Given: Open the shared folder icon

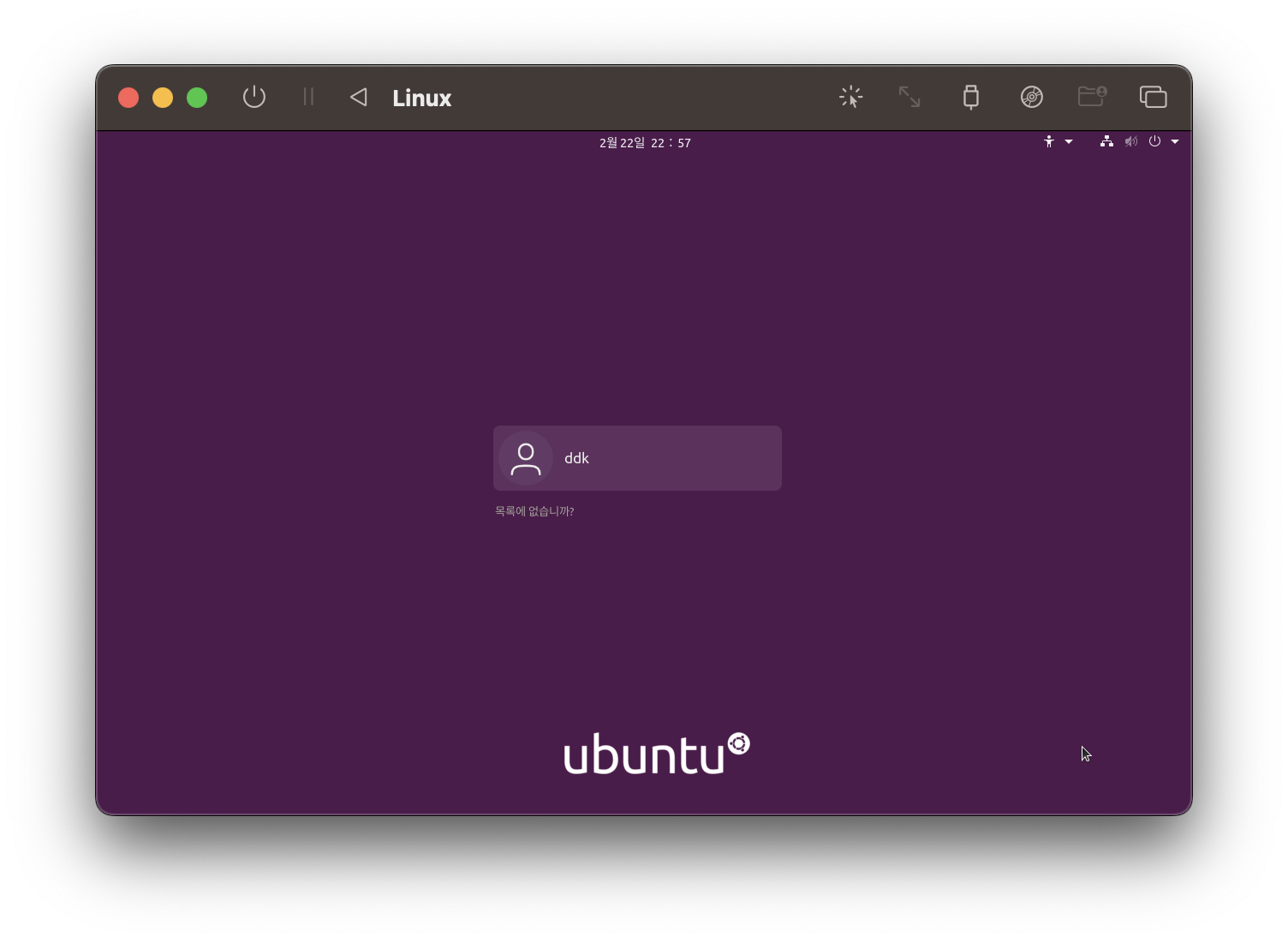Looking at the screenshot, I should pyautogui.click(x=1092, y=96).
